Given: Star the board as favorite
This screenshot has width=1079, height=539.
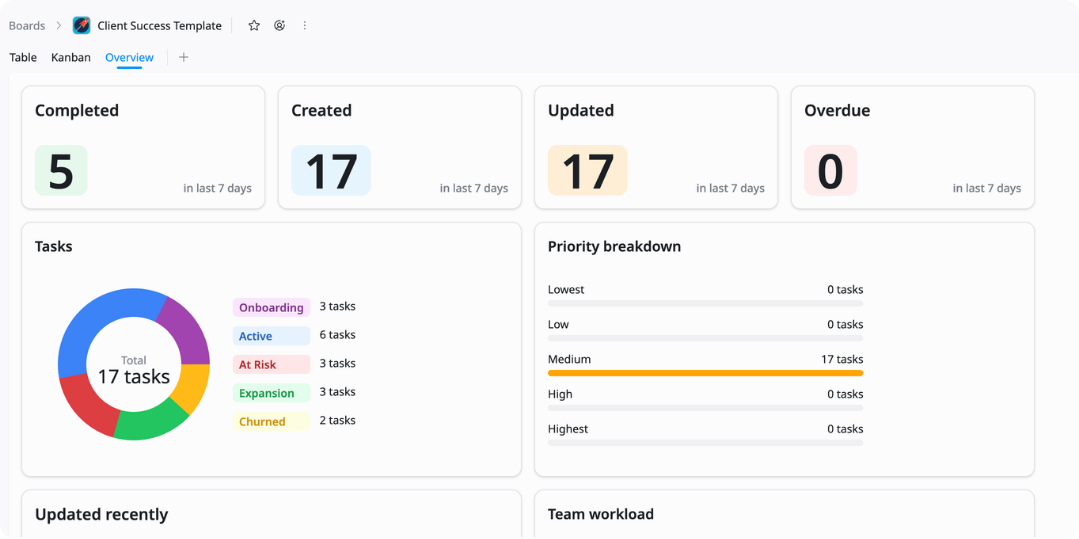Looking at the screenshot, I should 254,25.
